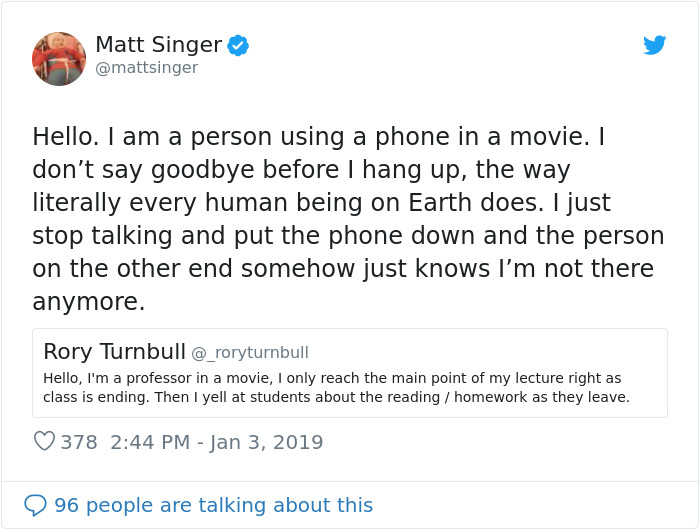This screenshot has height=530, width=700.
Task: Click the line "literally every human being on Earth"
Action: (321, 202)
